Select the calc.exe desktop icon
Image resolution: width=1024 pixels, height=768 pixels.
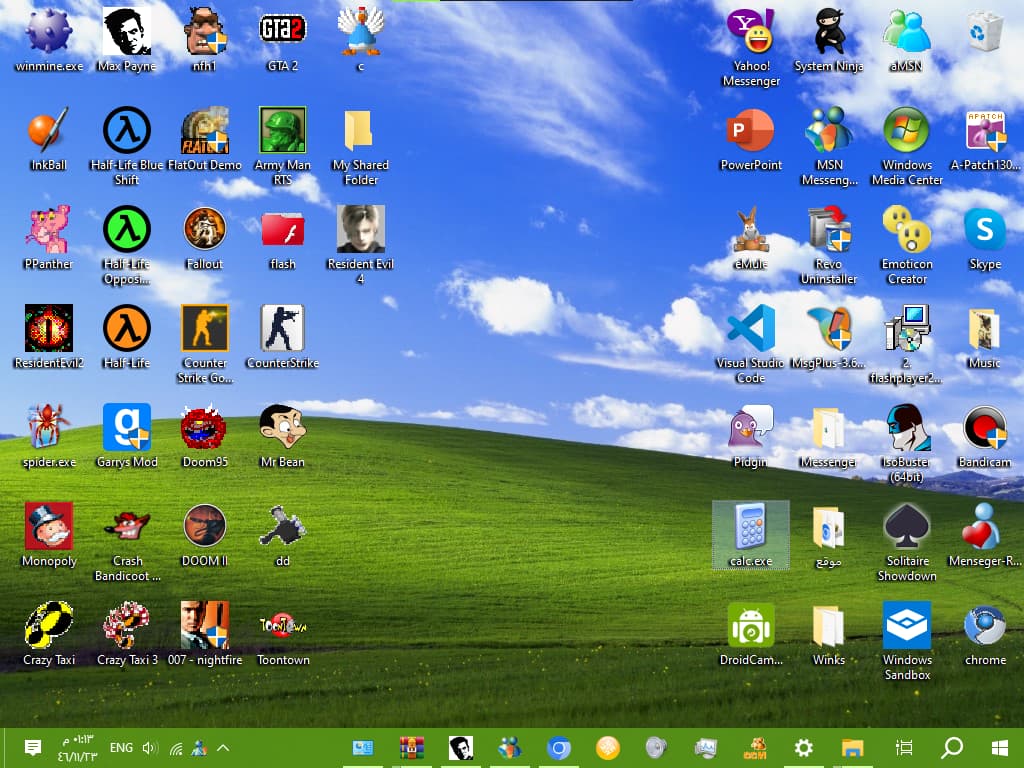tap(751, 527)
